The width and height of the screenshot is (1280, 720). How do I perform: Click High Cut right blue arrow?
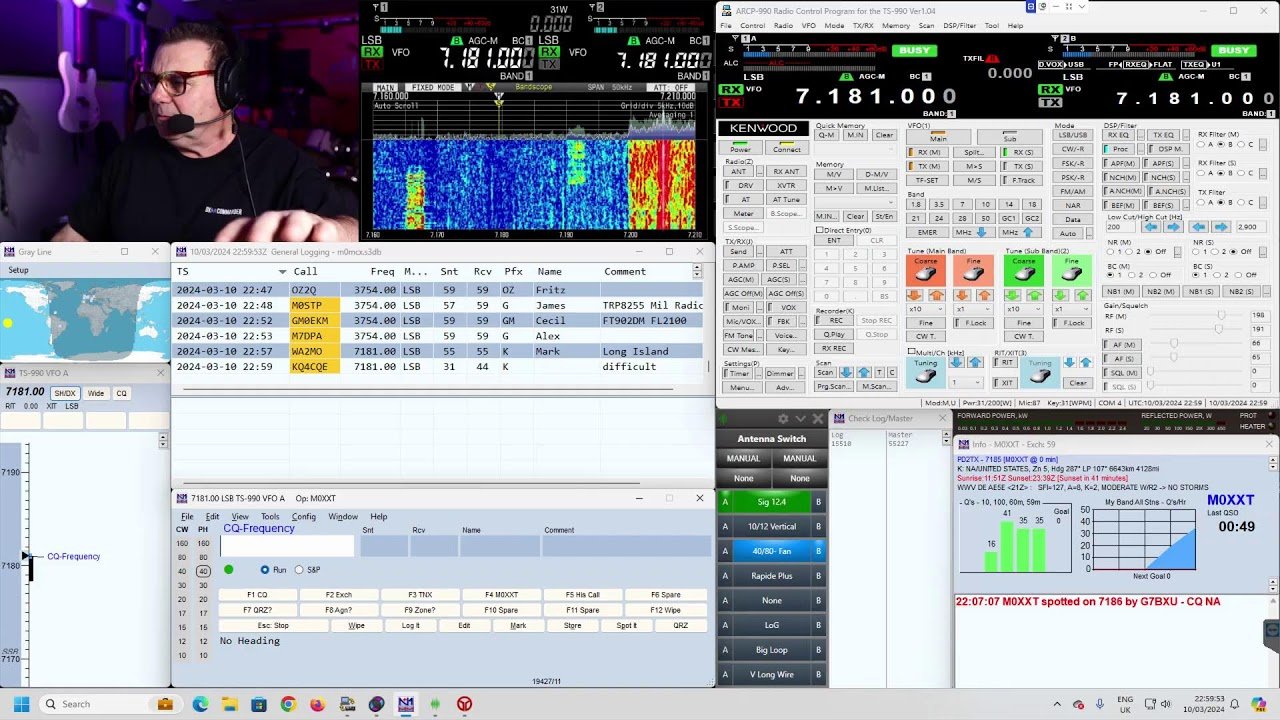point(1221,227)
